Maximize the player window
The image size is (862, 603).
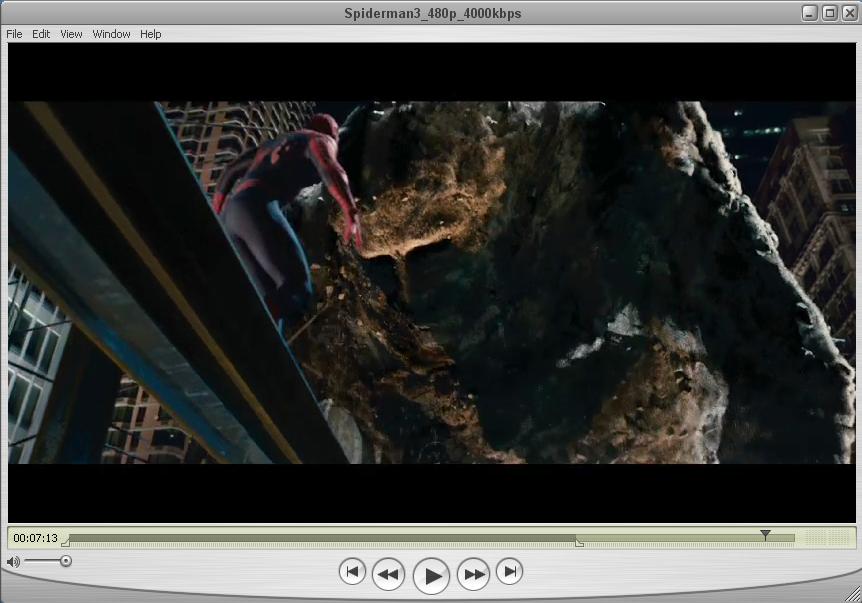click(x=829, y=13)
